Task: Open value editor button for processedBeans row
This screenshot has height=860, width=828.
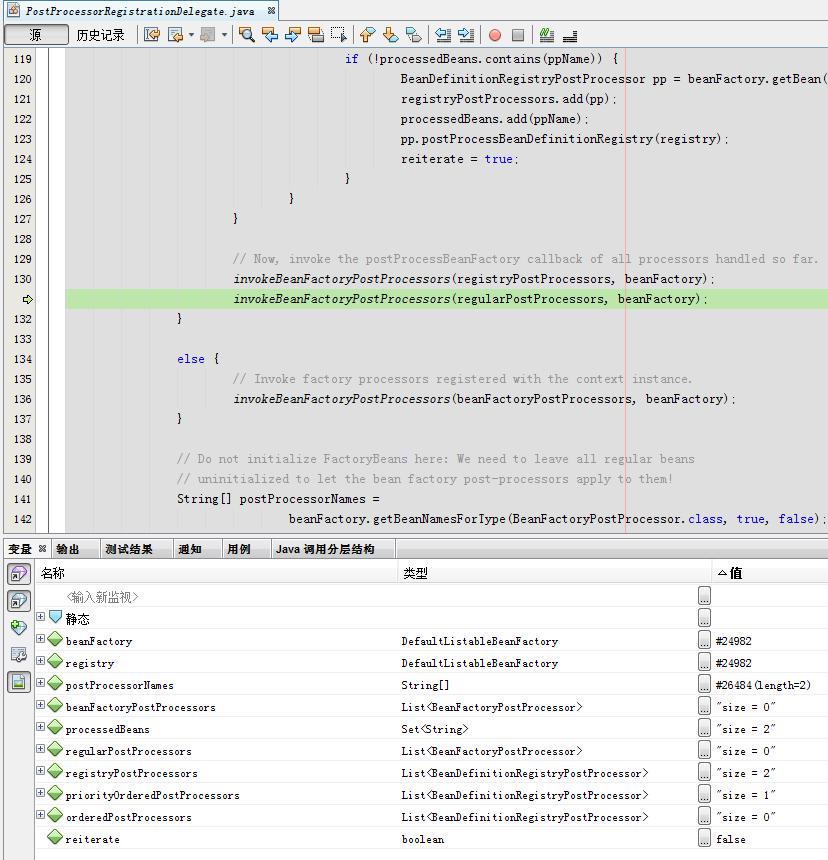Action: [705, 727]
